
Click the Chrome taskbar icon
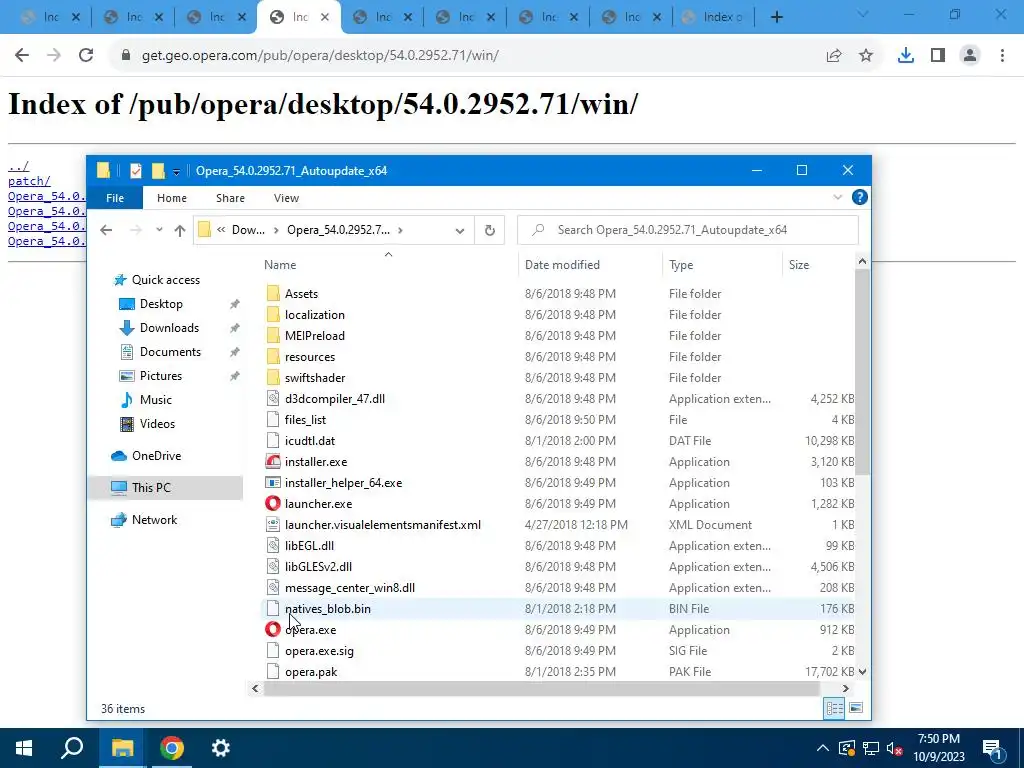point(172,748)
